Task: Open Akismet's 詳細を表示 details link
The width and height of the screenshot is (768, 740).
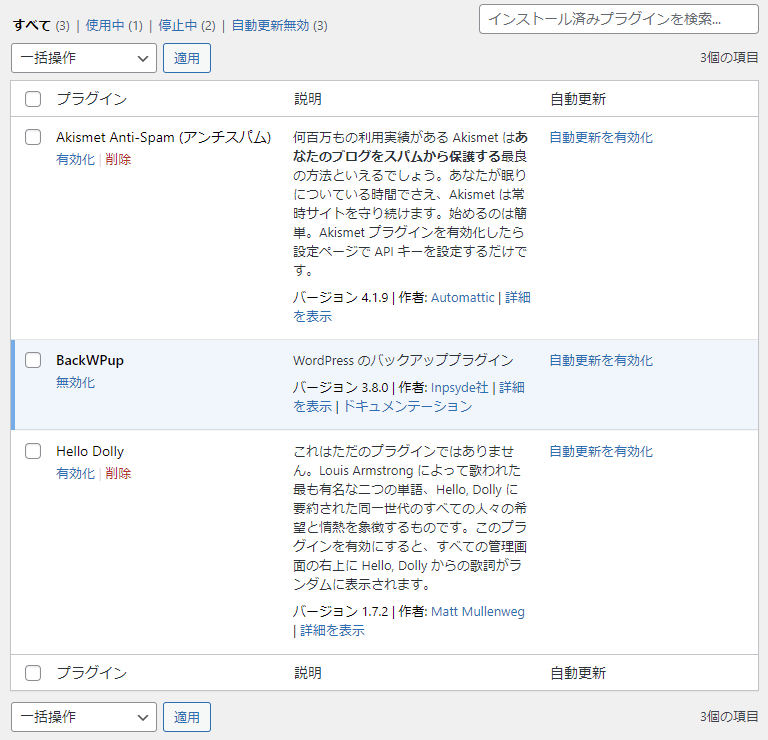Action: [x=518, y=298]
